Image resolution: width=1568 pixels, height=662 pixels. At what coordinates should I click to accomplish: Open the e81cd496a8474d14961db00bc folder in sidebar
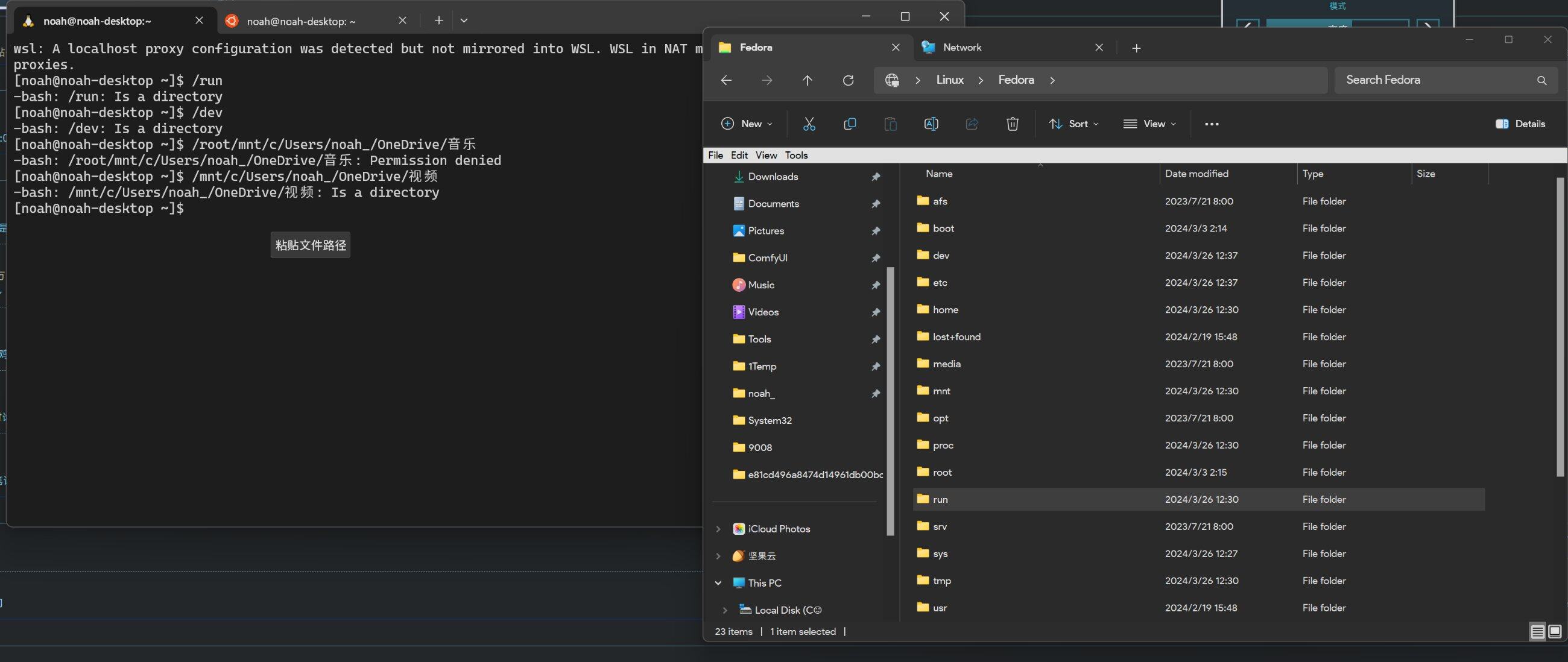[x=808, y=474]
